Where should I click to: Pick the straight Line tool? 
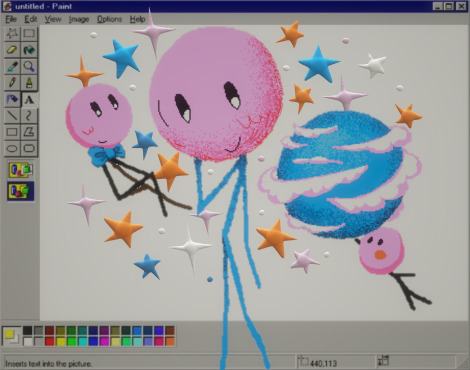click(x=12, y=115)
